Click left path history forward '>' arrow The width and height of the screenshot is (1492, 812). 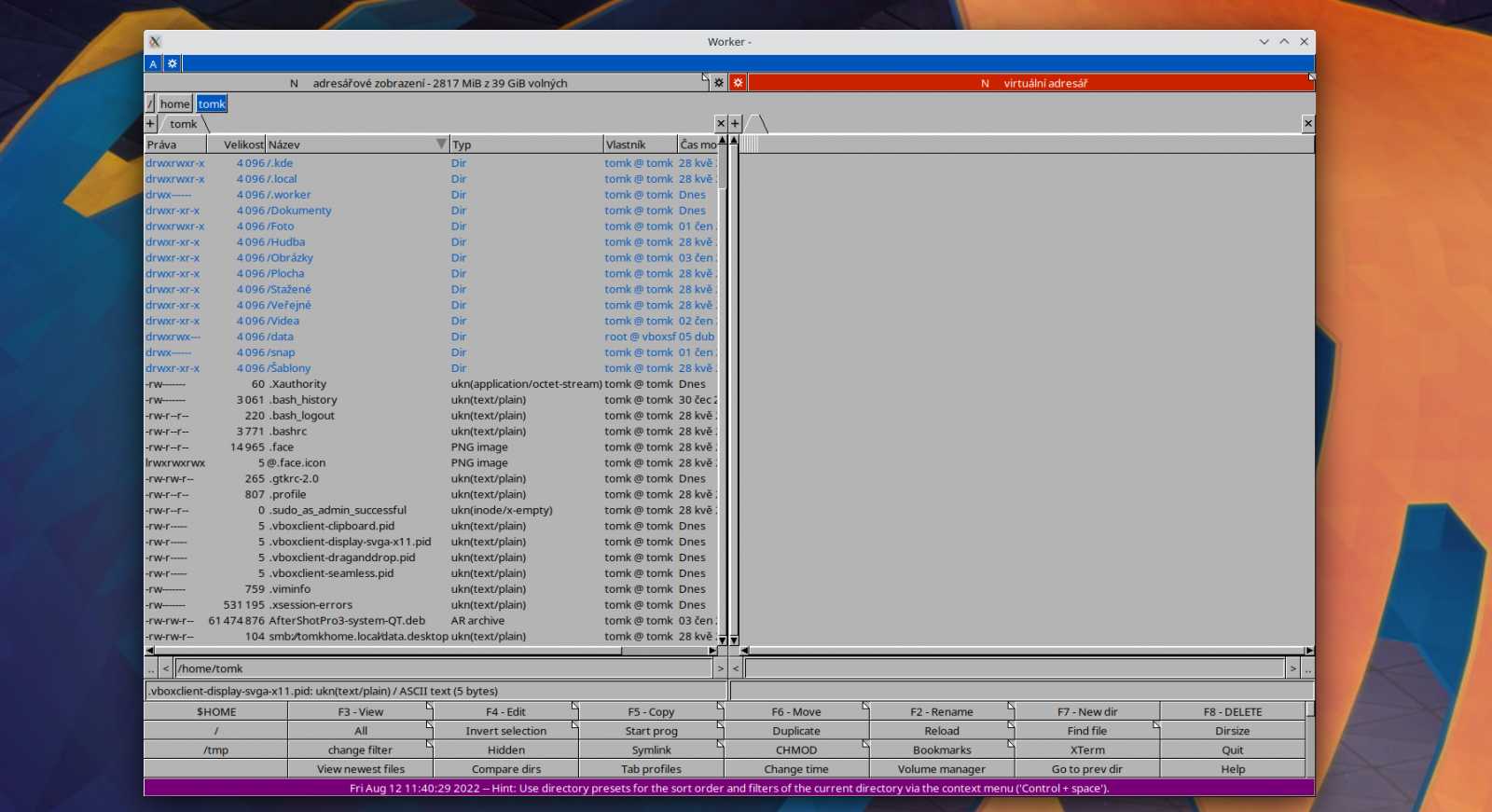[720, 668]
